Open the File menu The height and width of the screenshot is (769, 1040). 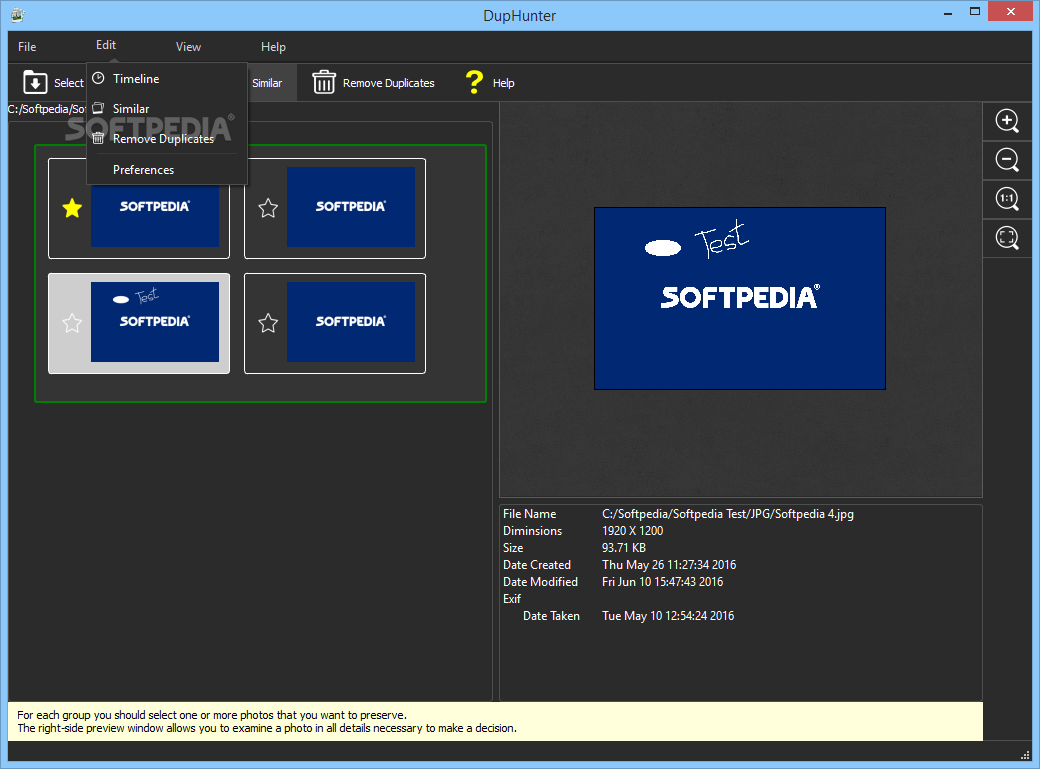(x=27, y=46)
